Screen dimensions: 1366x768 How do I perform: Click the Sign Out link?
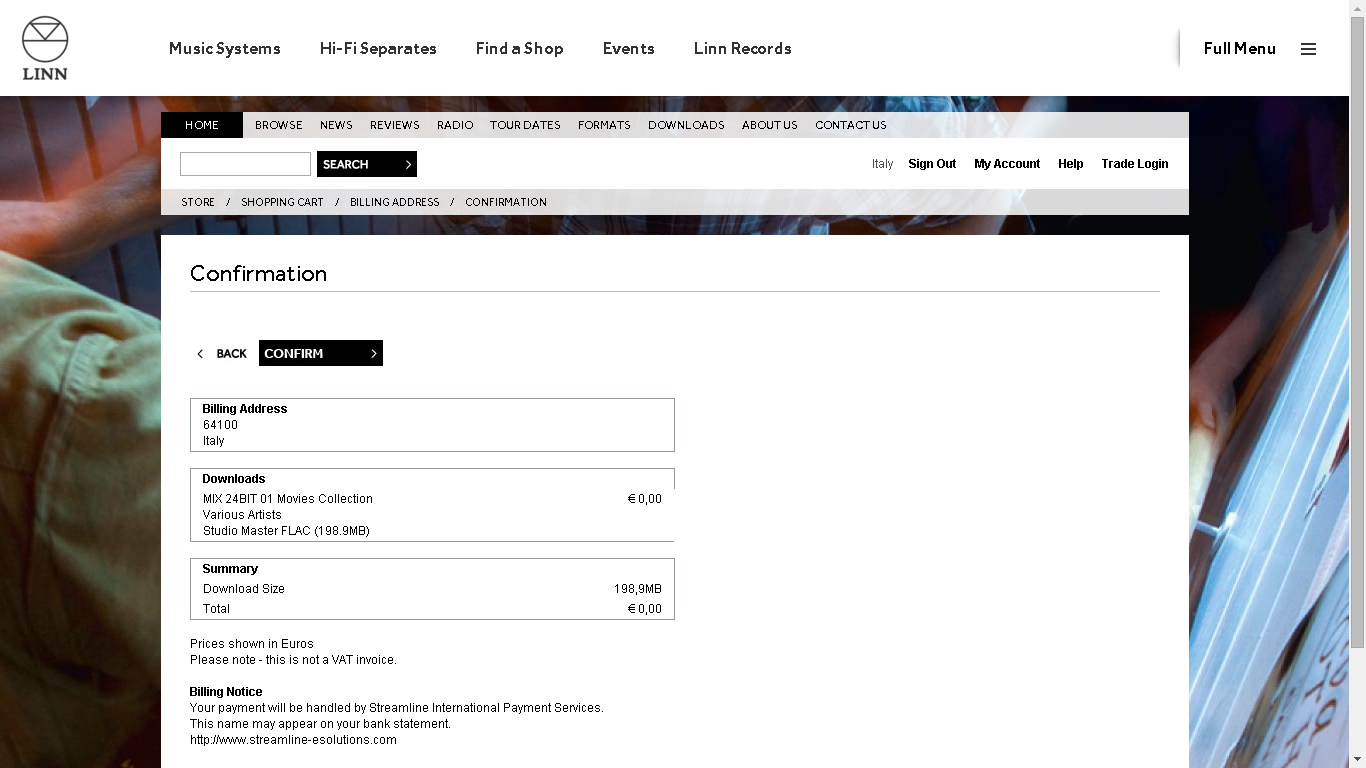pos(932,164)
